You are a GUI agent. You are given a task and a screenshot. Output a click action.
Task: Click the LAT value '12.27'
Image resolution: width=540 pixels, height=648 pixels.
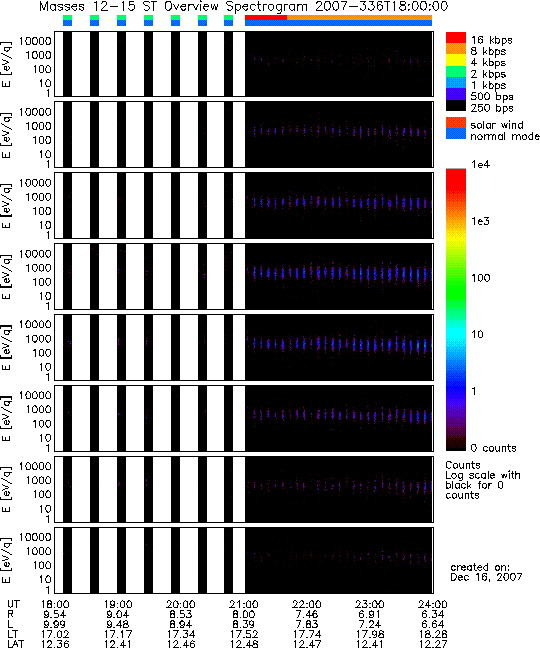pos(433,643)
